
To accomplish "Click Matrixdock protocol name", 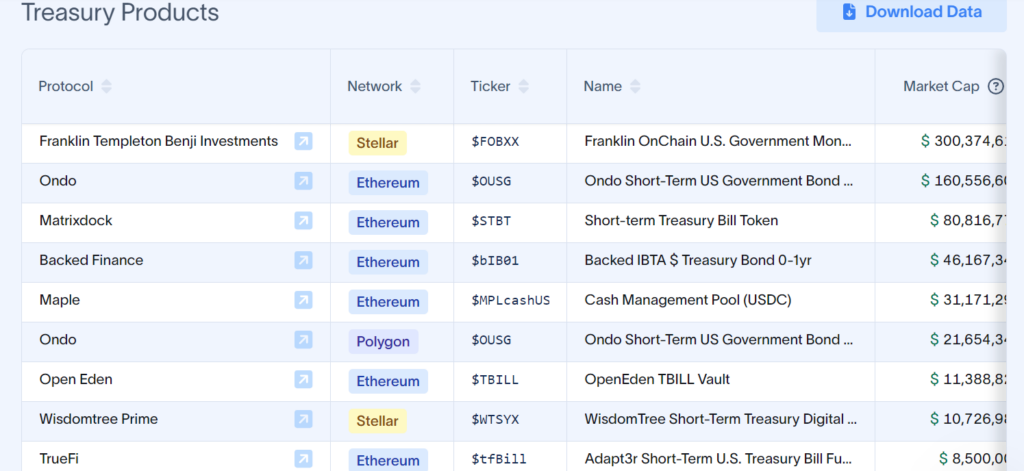I will pos(76,221).
